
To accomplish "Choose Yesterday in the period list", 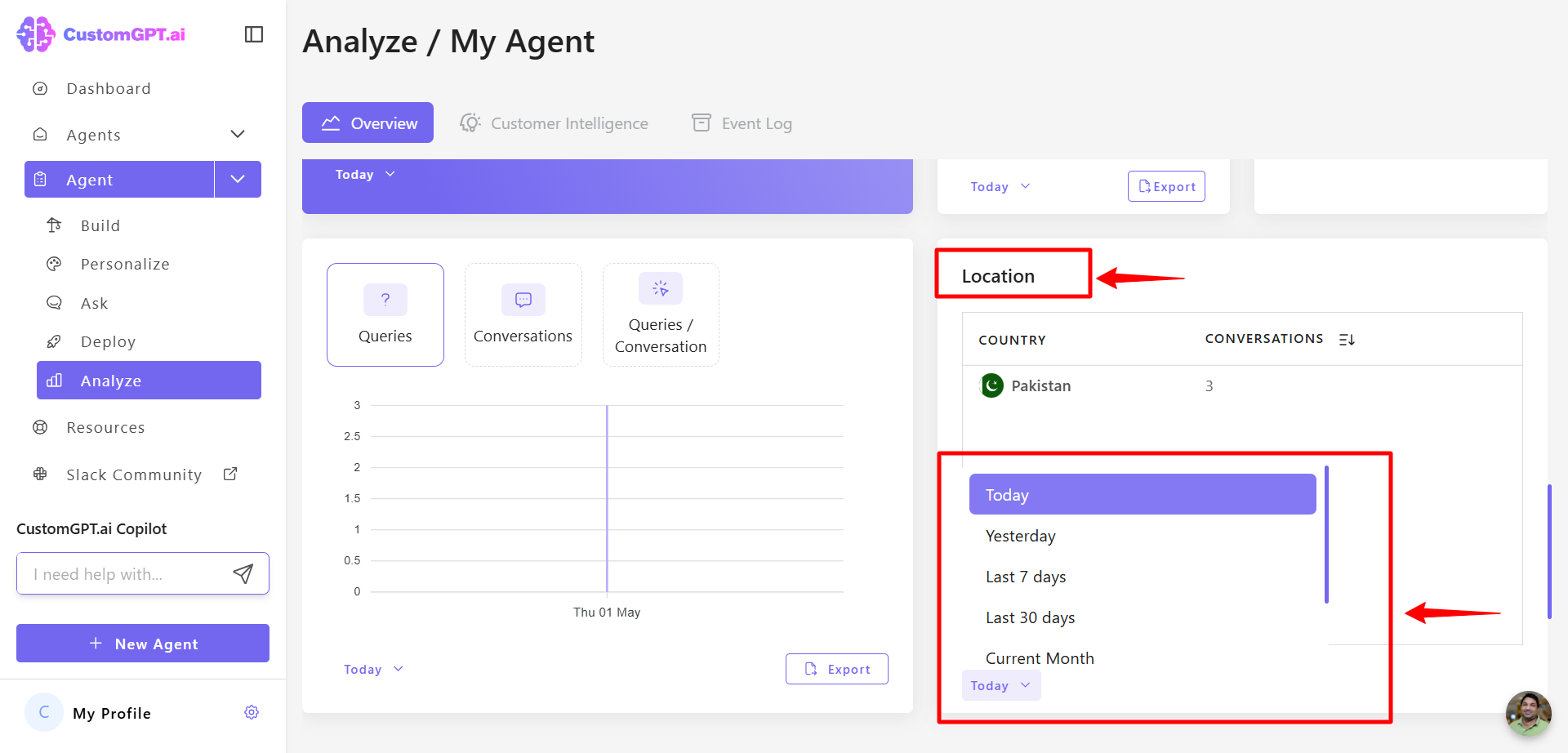I will [x=1143, y=536].
